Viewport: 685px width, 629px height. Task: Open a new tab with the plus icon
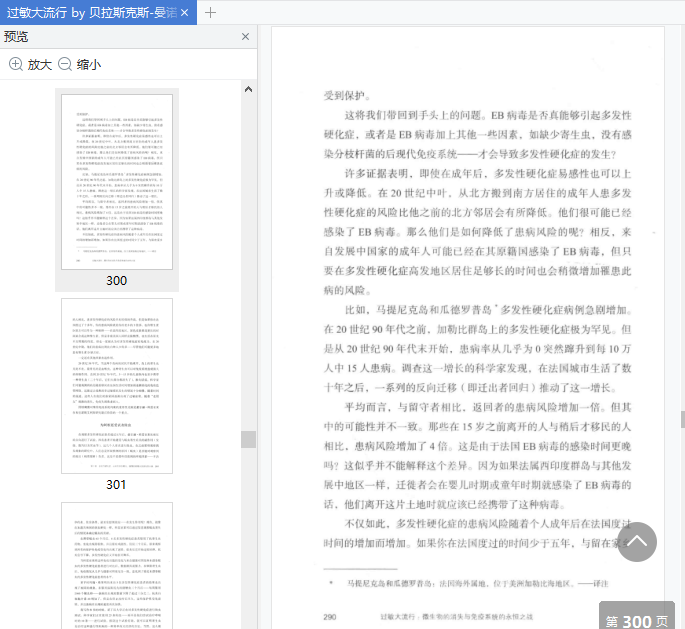tap(210, 13)
